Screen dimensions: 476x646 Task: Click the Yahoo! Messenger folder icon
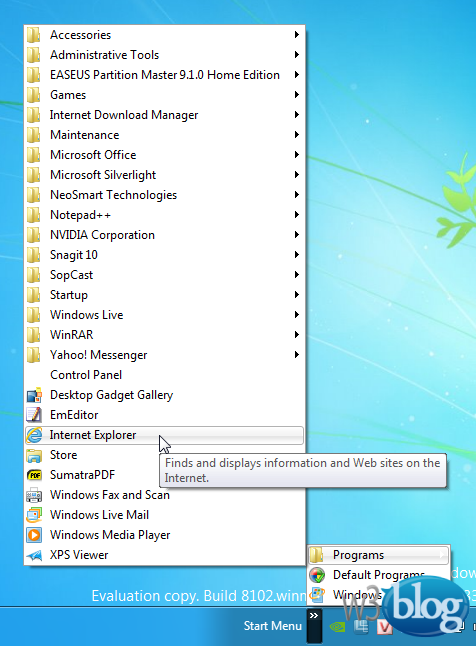tap(34, 355)
